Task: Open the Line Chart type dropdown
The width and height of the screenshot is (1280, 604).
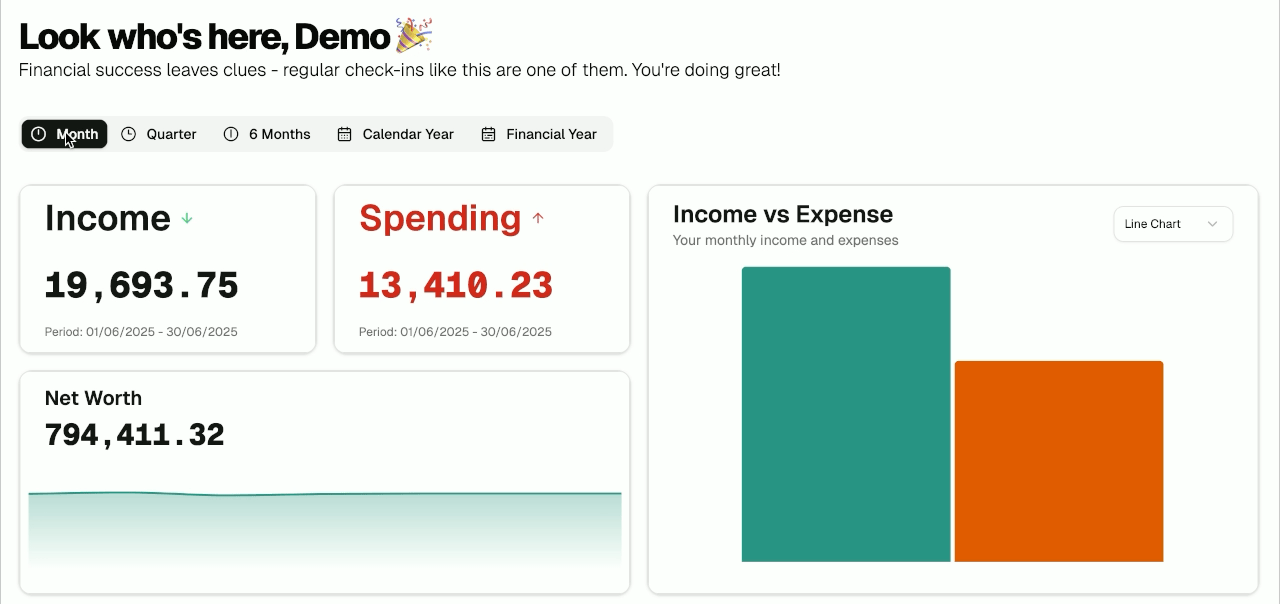Action: (1172, 224)
